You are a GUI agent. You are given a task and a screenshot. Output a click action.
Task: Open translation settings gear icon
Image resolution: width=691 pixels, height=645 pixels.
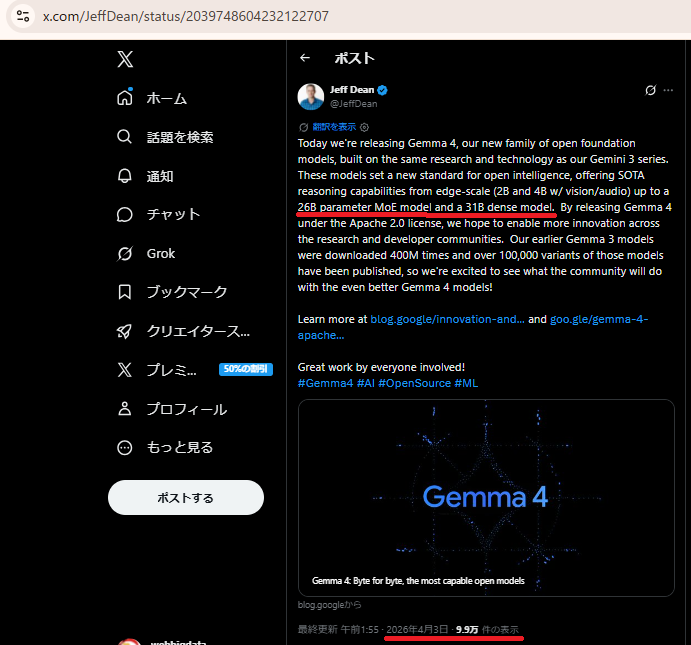364,127
